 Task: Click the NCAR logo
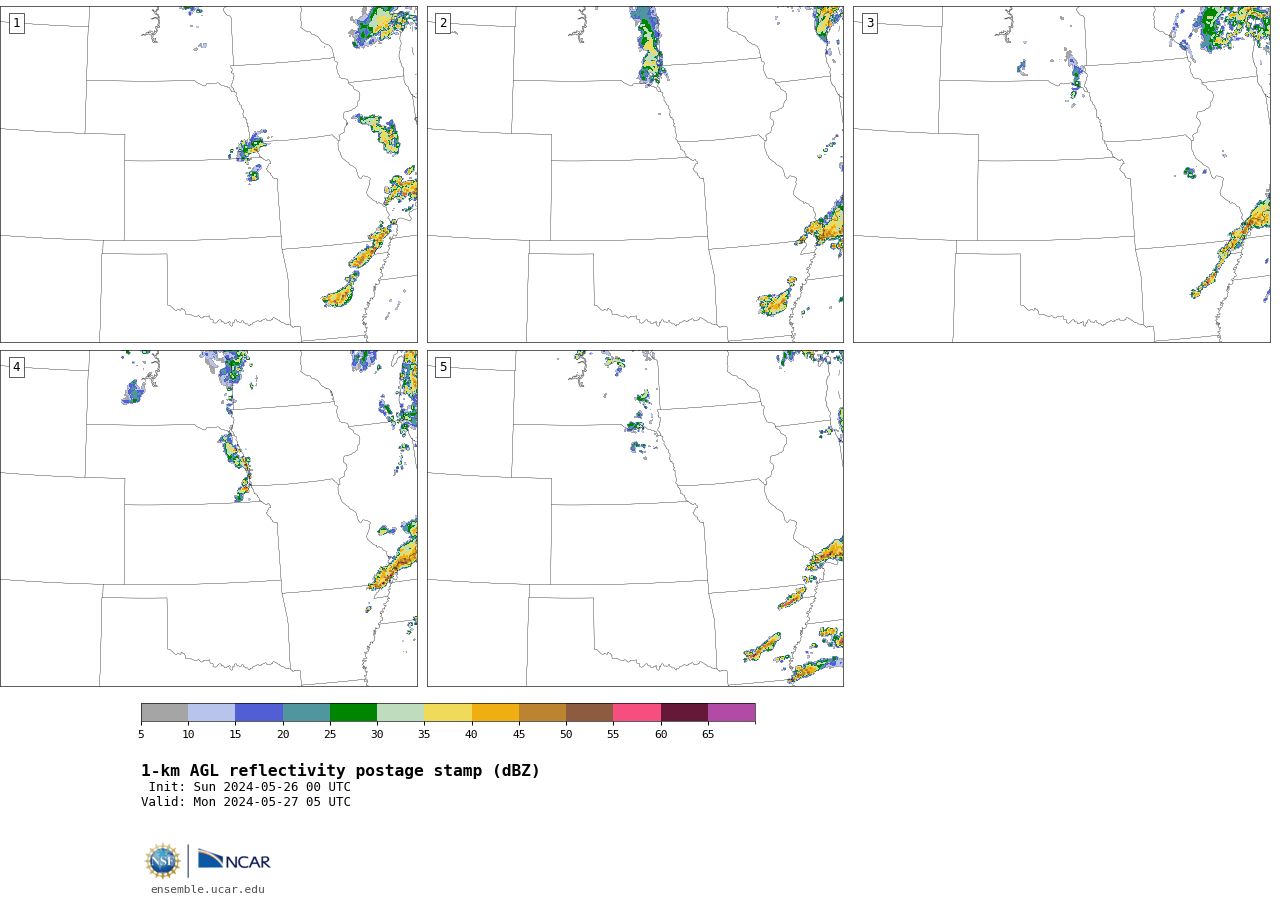click(234, 860)
